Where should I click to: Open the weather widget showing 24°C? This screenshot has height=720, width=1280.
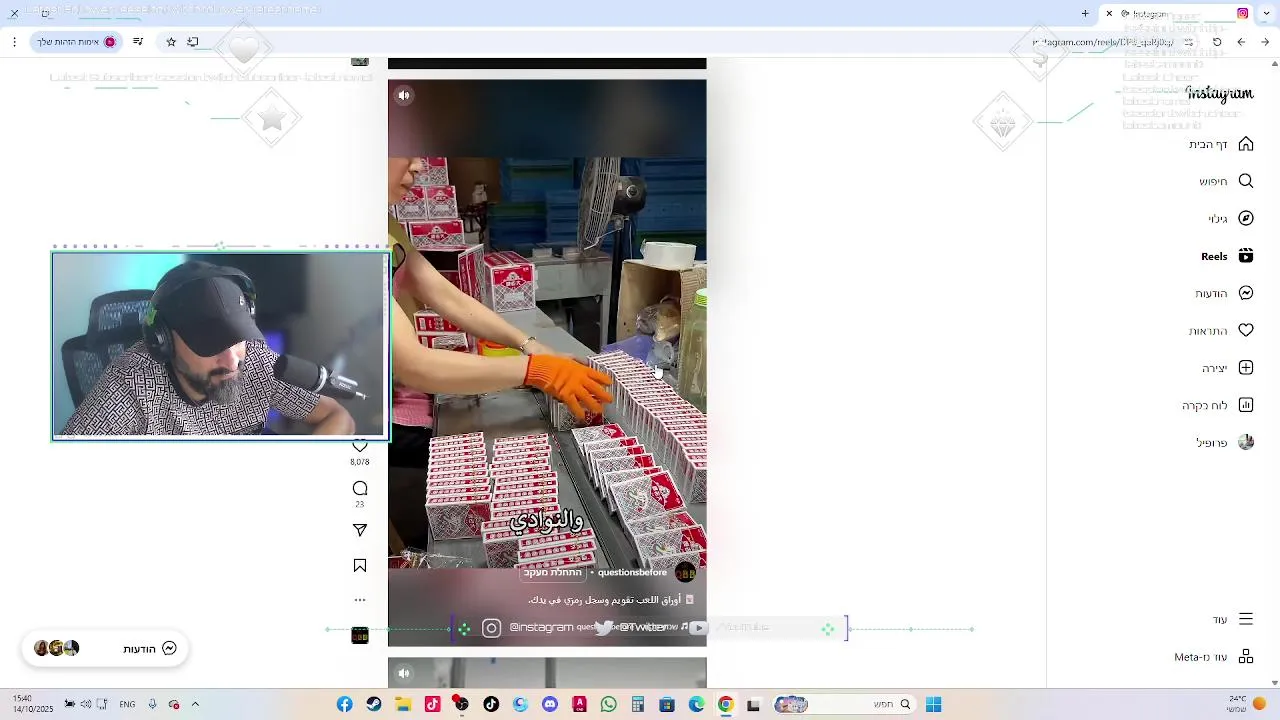click(x=1246, y=704)
